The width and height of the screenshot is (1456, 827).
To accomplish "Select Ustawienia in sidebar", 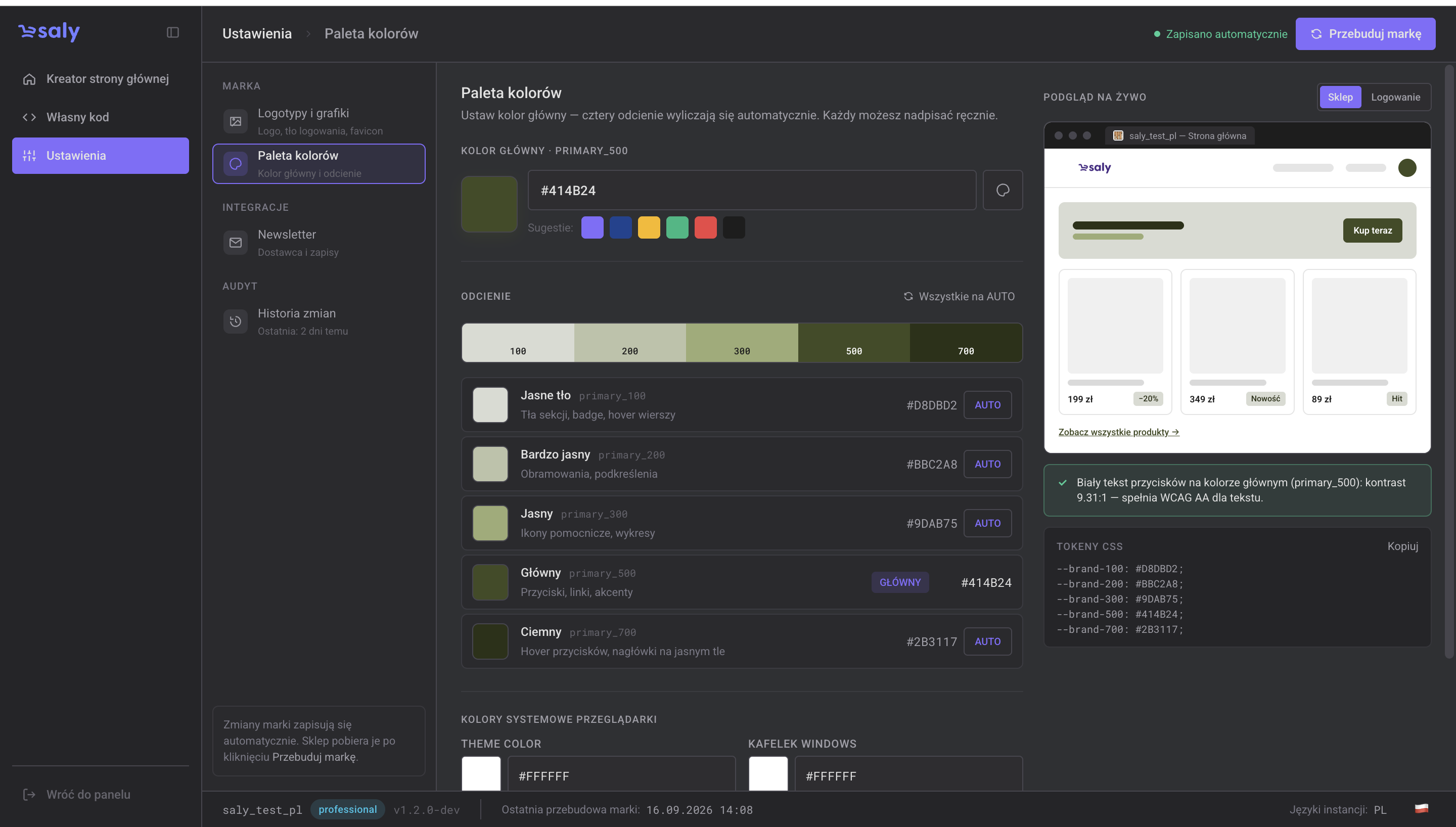I will pyautogui.click(x=101, y=156).
